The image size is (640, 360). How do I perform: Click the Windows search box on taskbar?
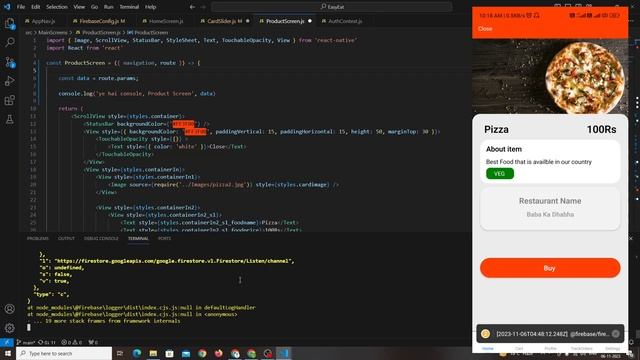64,353
